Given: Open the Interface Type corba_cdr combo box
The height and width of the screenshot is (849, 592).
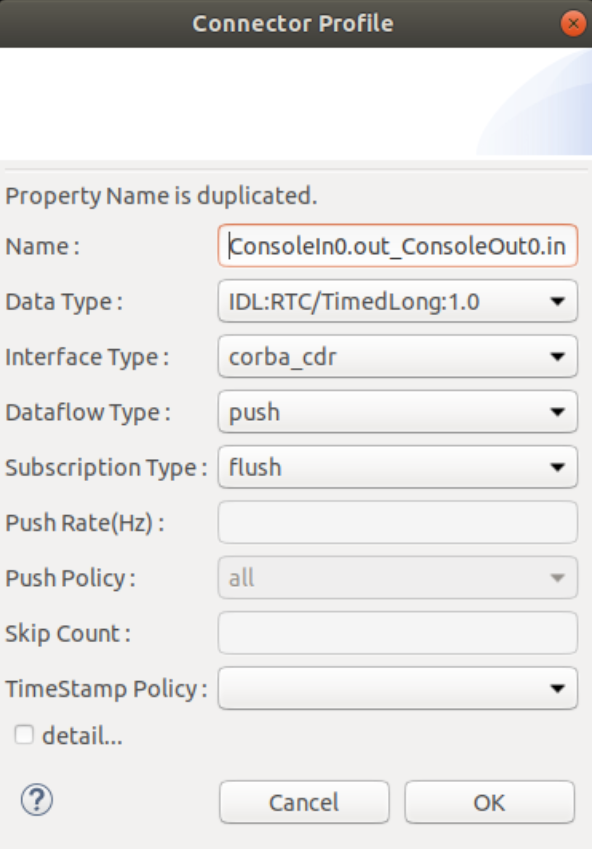Looking at the screenshot, I should [x=398, y=356].
